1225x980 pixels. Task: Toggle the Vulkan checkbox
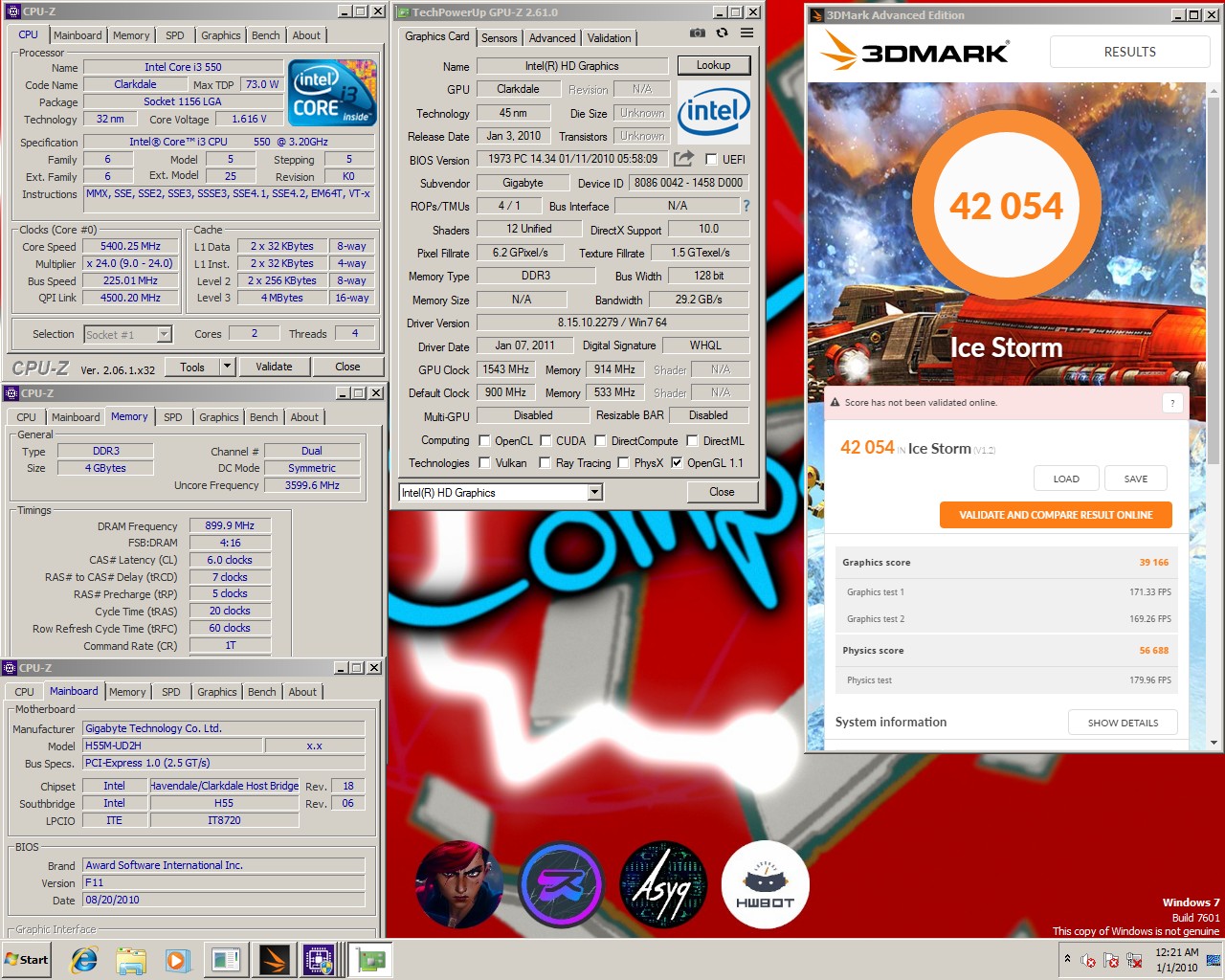pos(484,463)
